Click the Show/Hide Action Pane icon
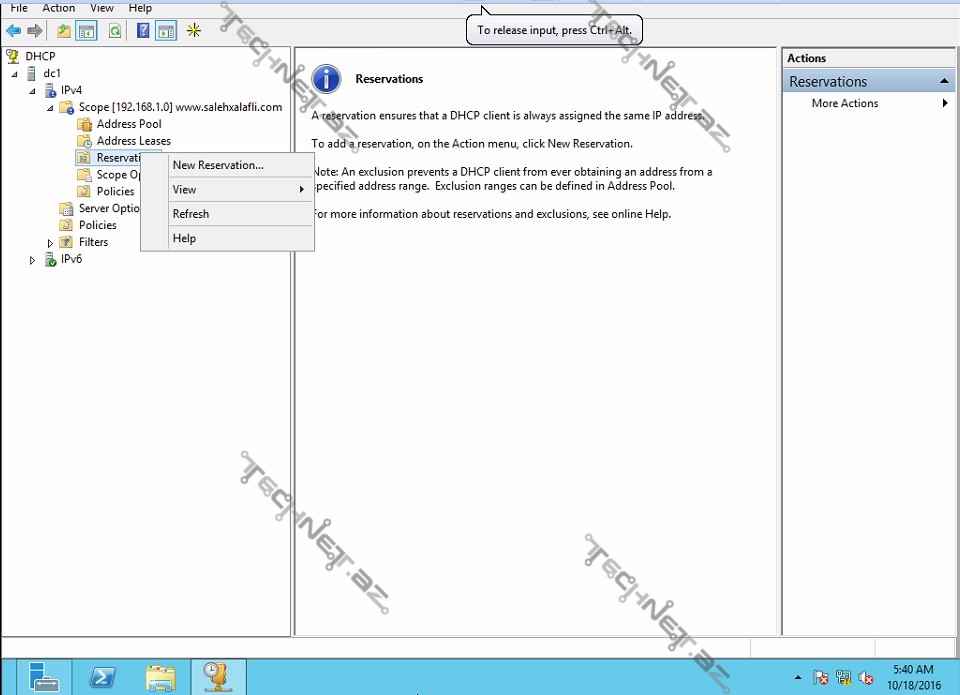Screen dimensions: 960x695 tap(166, 31)
